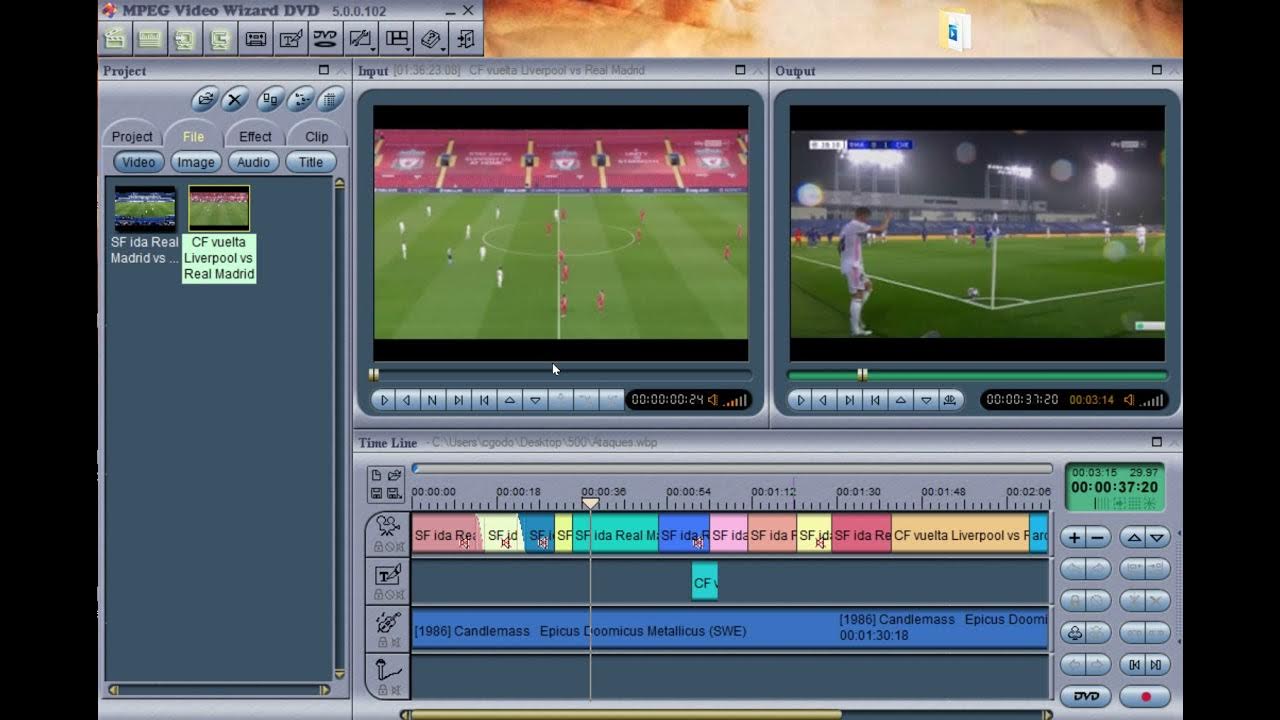Toggle lock on the music track
Viewport: 1280px width, 720px height.
(382, 642)
